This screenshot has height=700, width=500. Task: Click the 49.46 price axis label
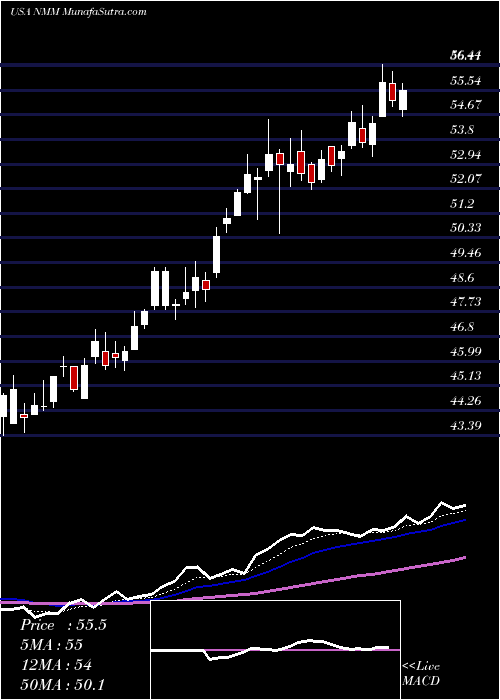tap(466, 253)
